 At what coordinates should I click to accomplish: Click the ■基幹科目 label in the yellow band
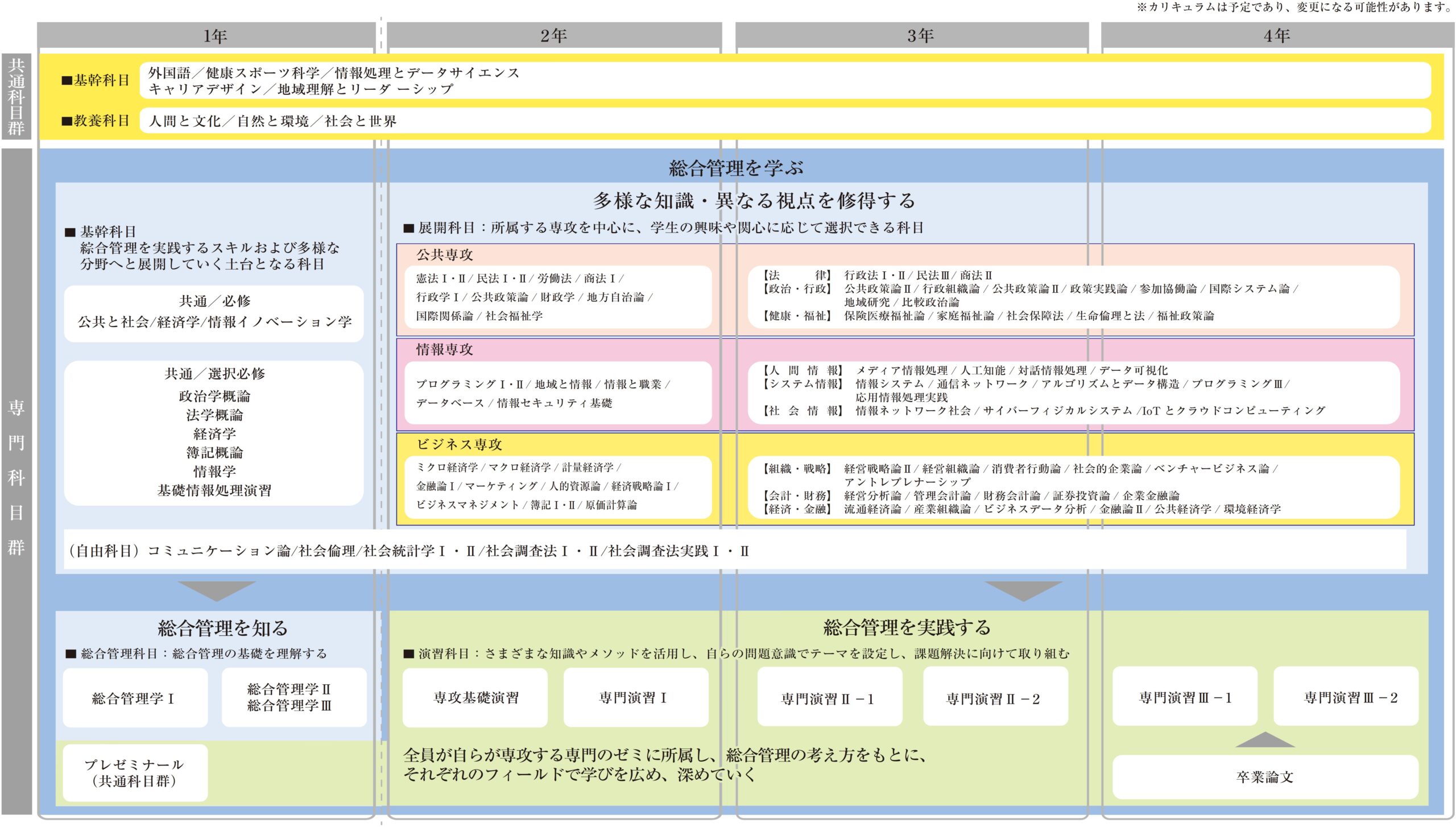(96, 80)
